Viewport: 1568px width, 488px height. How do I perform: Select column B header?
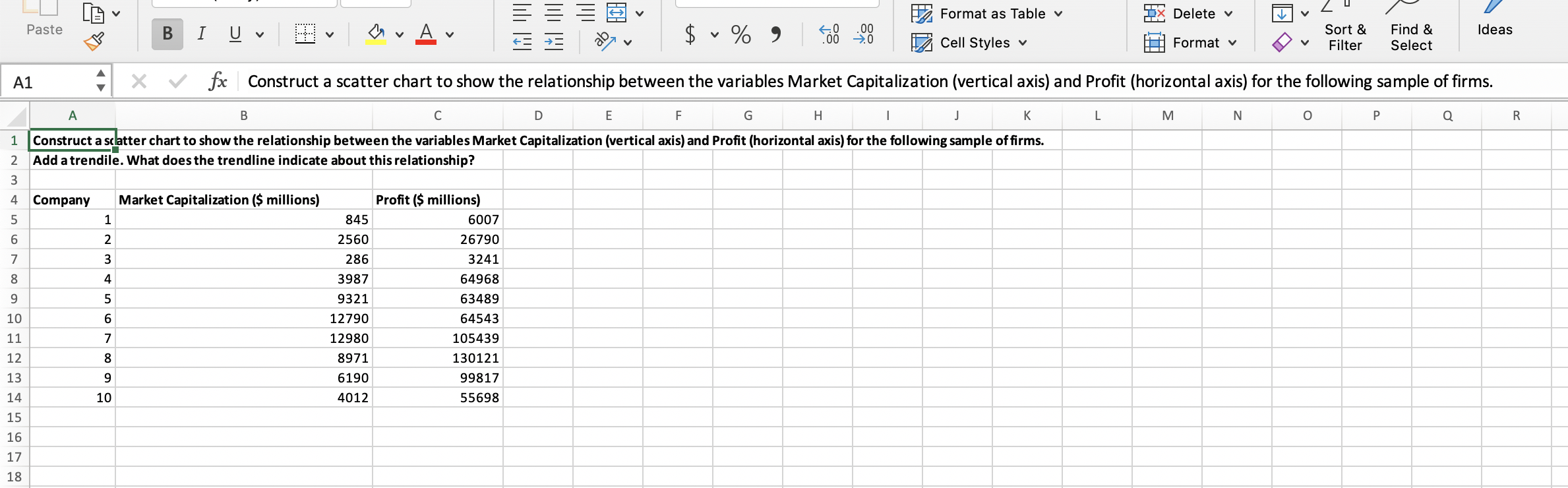(244, 115)
